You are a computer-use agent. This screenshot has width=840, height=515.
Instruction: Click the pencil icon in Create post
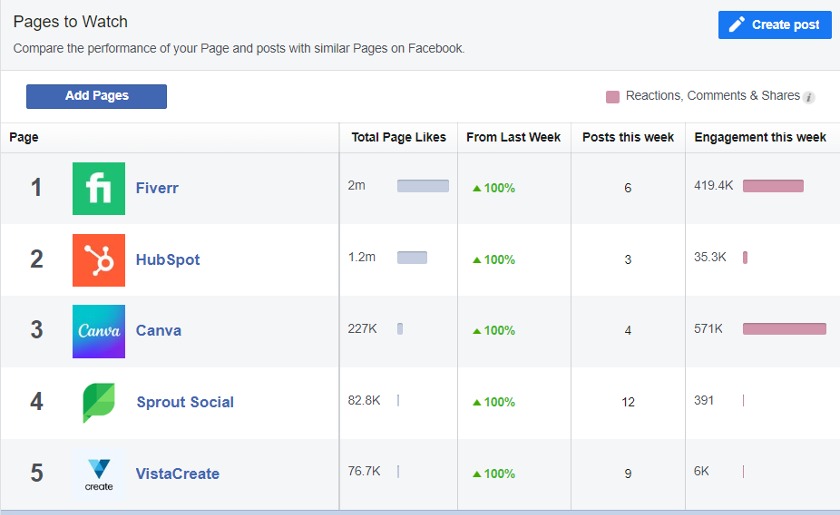point(737,25)
